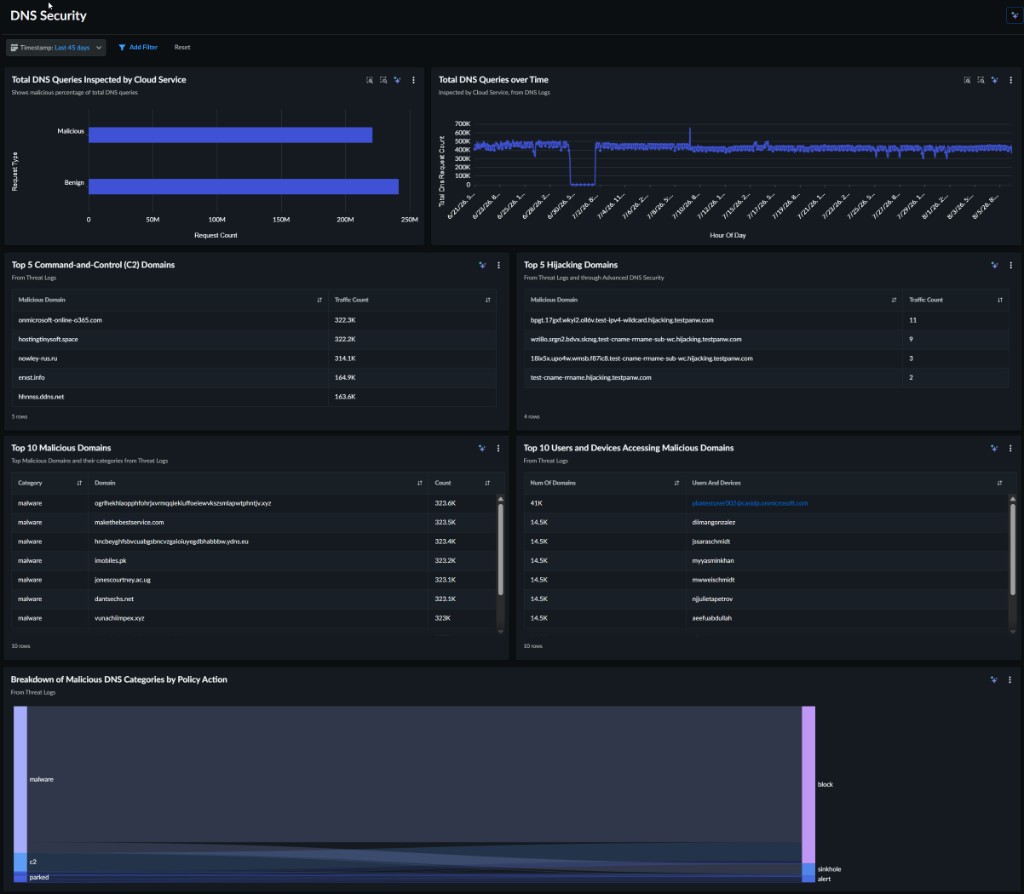Screen dimensions: 1024x894
Task: Click AI sparkle icon on Top 10 Malicious Domains
Action: tap(482, 448)
